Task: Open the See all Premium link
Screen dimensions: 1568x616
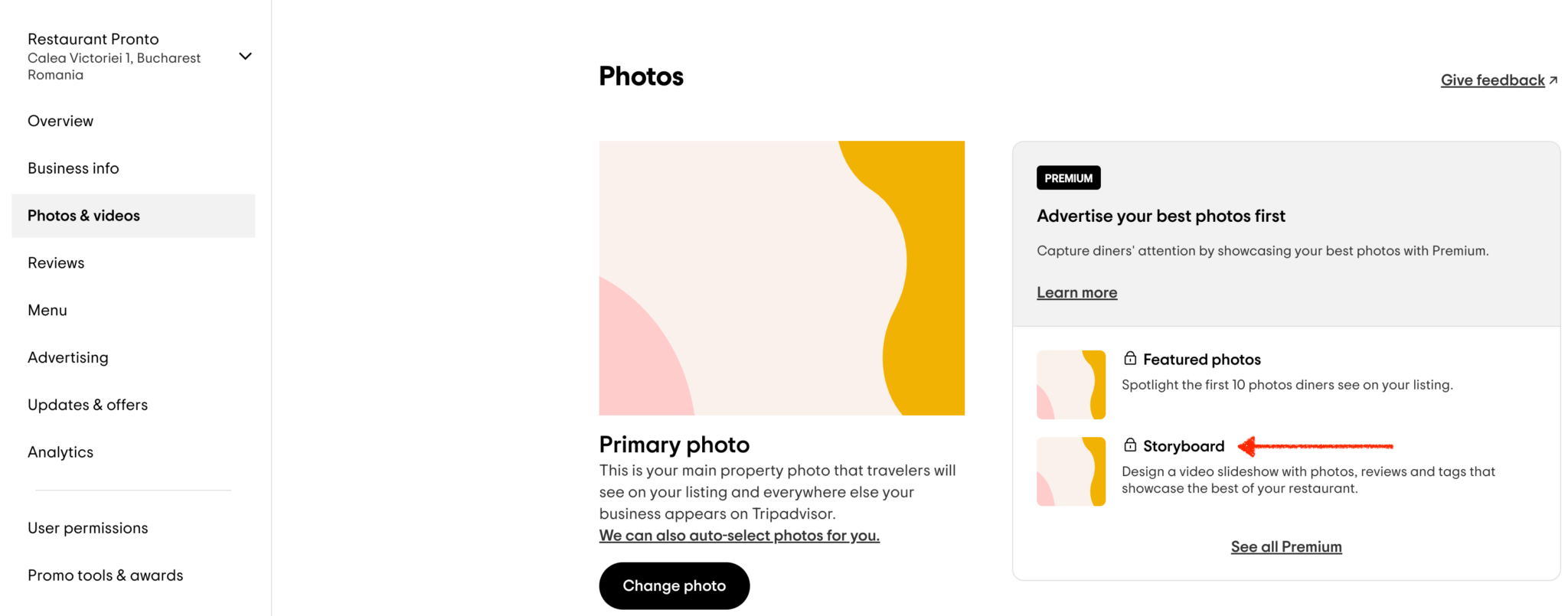Action: [x=1286, y=546]
